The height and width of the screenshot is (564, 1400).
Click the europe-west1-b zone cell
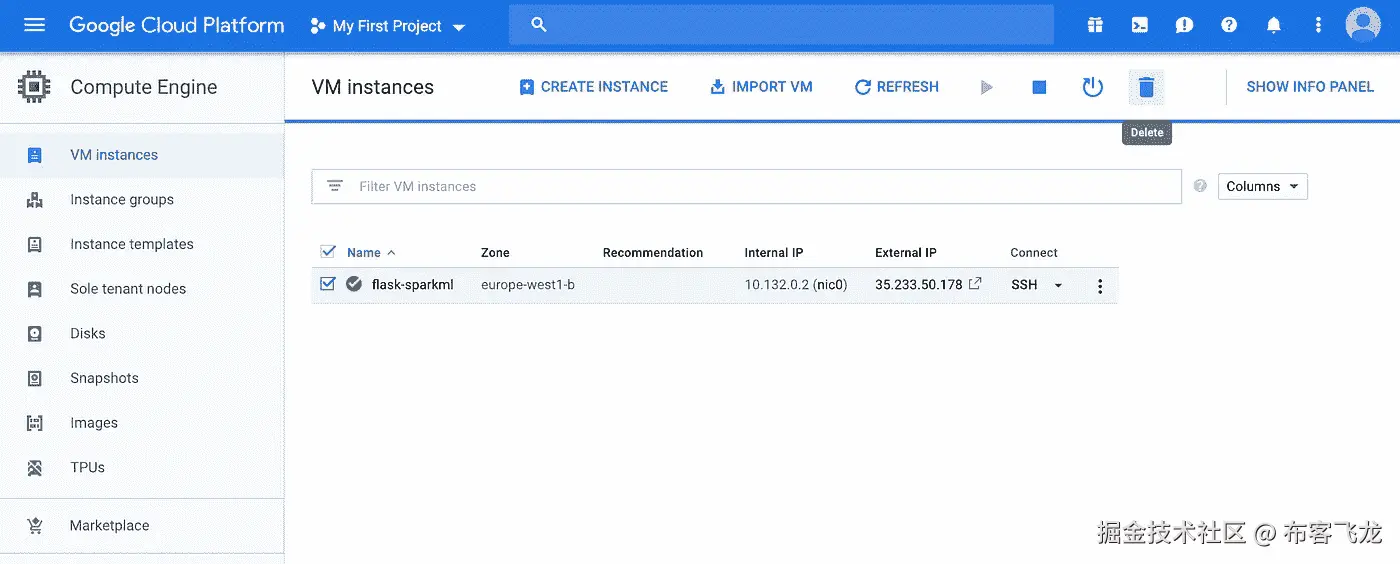(x=528, y=285)
